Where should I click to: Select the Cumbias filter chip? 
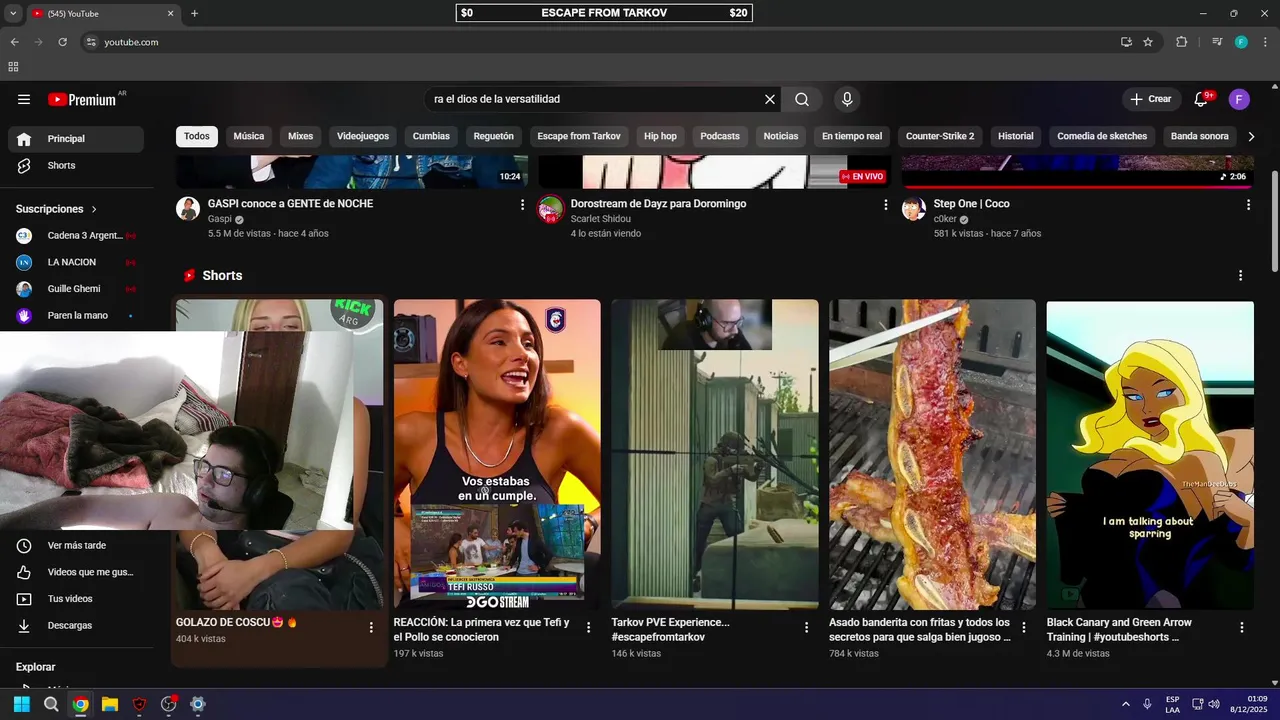(x=431, y=136)
